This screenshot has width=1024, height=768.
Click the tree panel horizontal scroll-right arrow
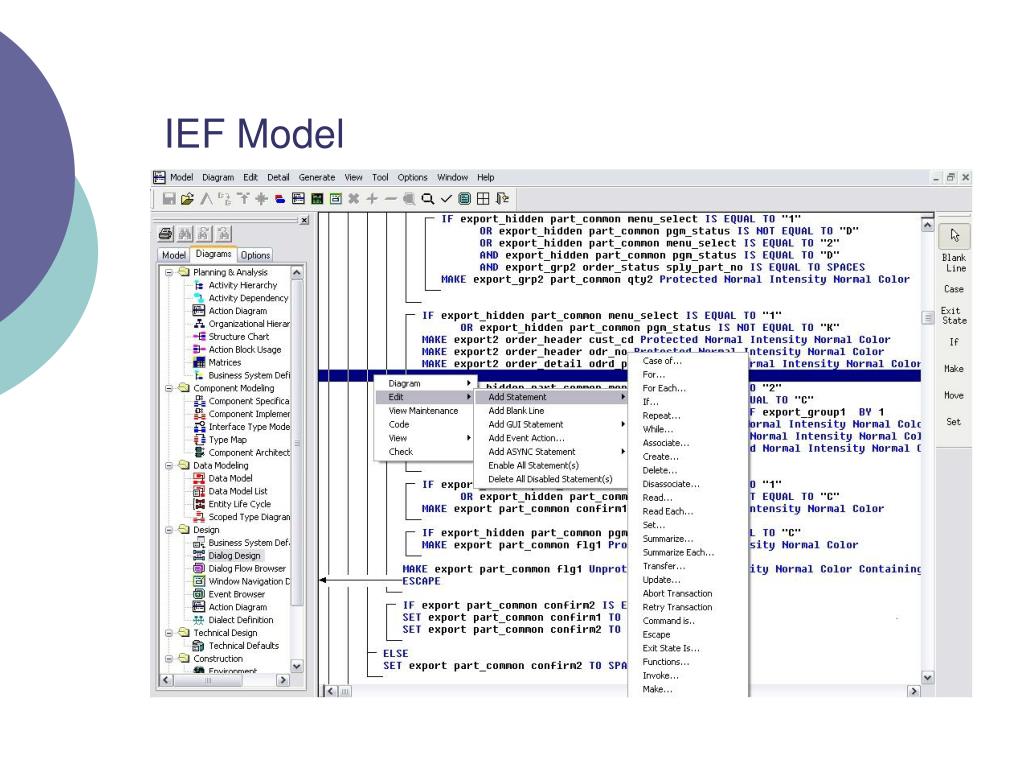[x=283, y=680]
